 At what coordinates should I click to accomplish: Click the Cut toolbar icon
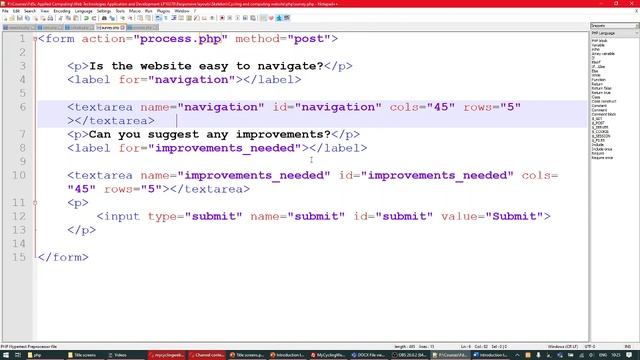click(60, 18)
